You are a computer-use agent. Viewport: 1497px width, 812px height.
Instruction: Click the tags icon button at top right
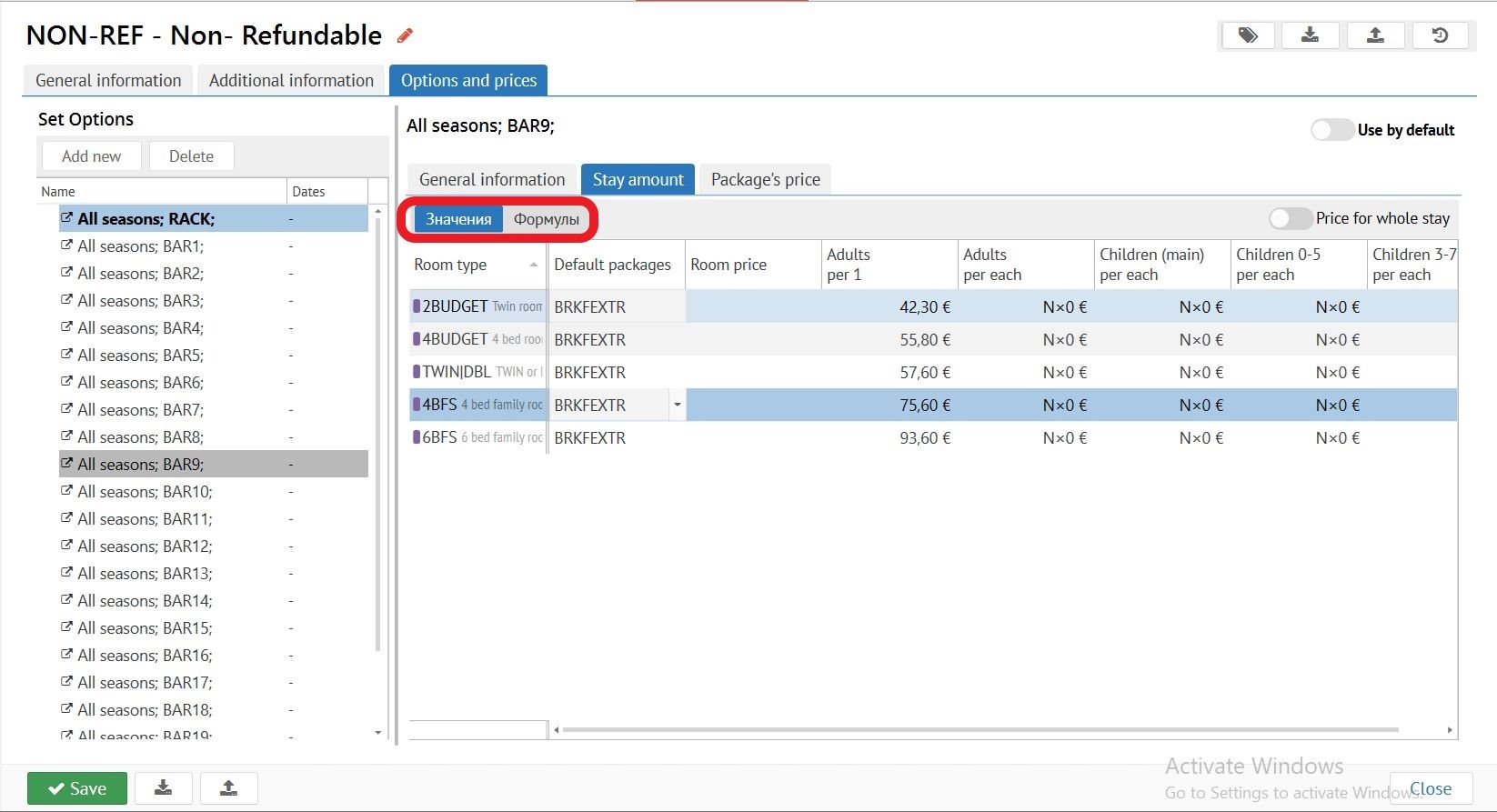click(1248, 35)
